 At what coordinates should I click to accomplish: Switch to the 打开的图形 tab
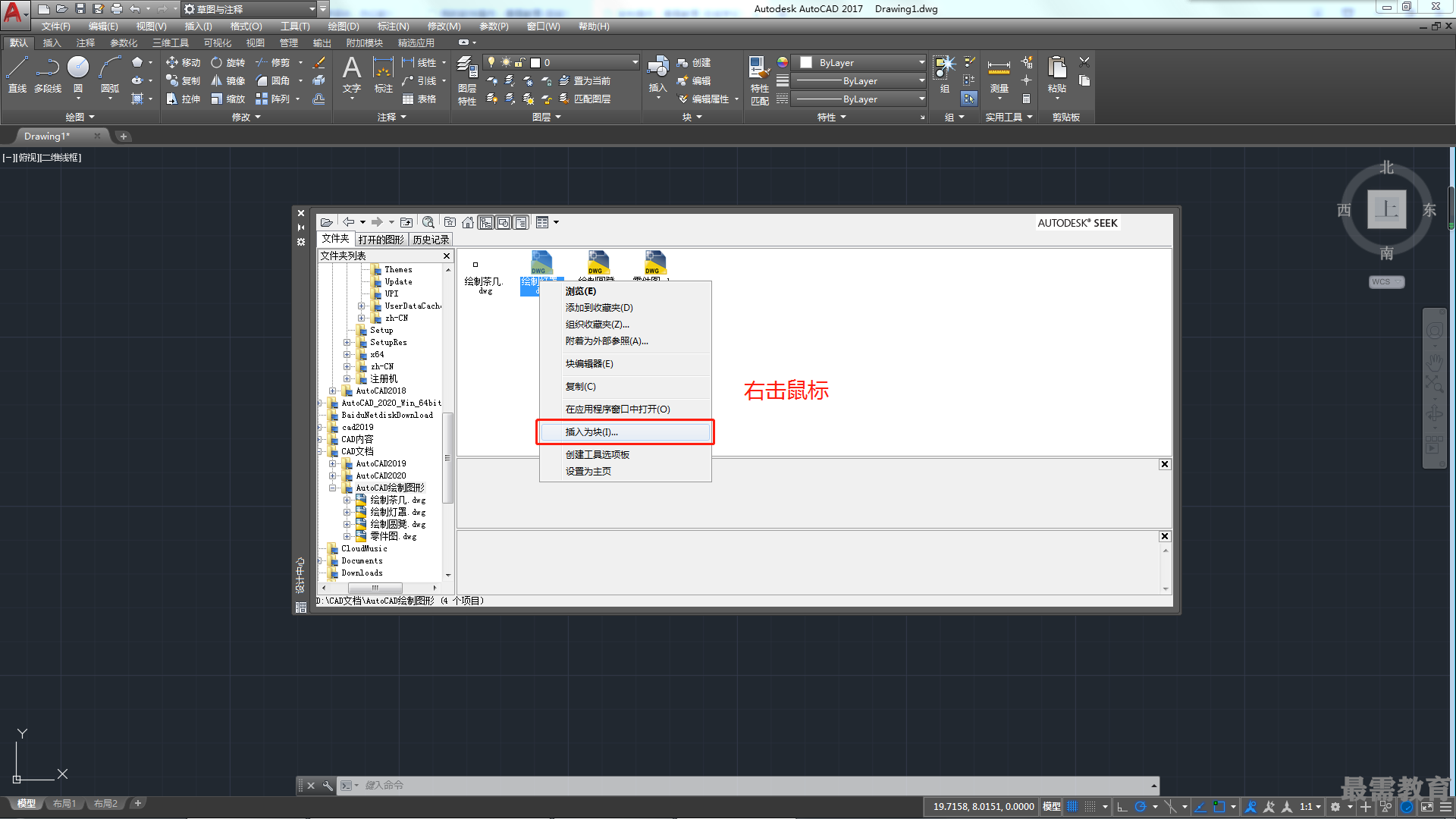click(381, 240)
